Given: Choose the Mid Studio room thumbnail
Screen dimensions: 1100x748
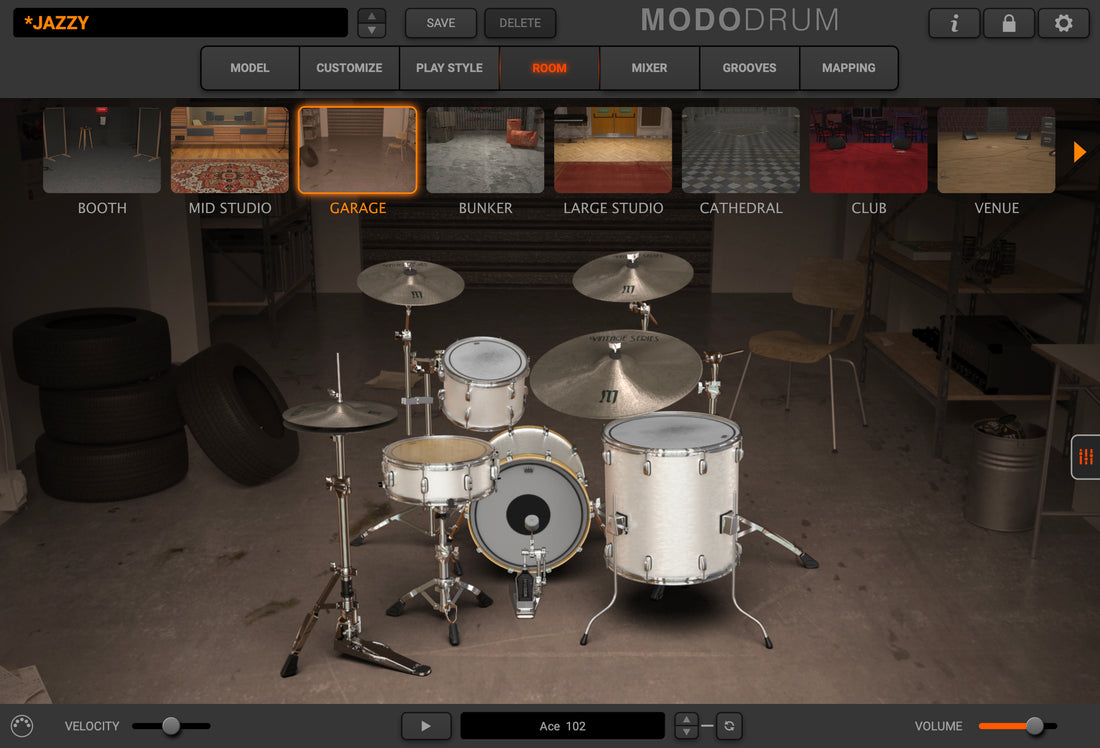Looking at the screenshot, I should pyautogui.click(x=229, y=150).
